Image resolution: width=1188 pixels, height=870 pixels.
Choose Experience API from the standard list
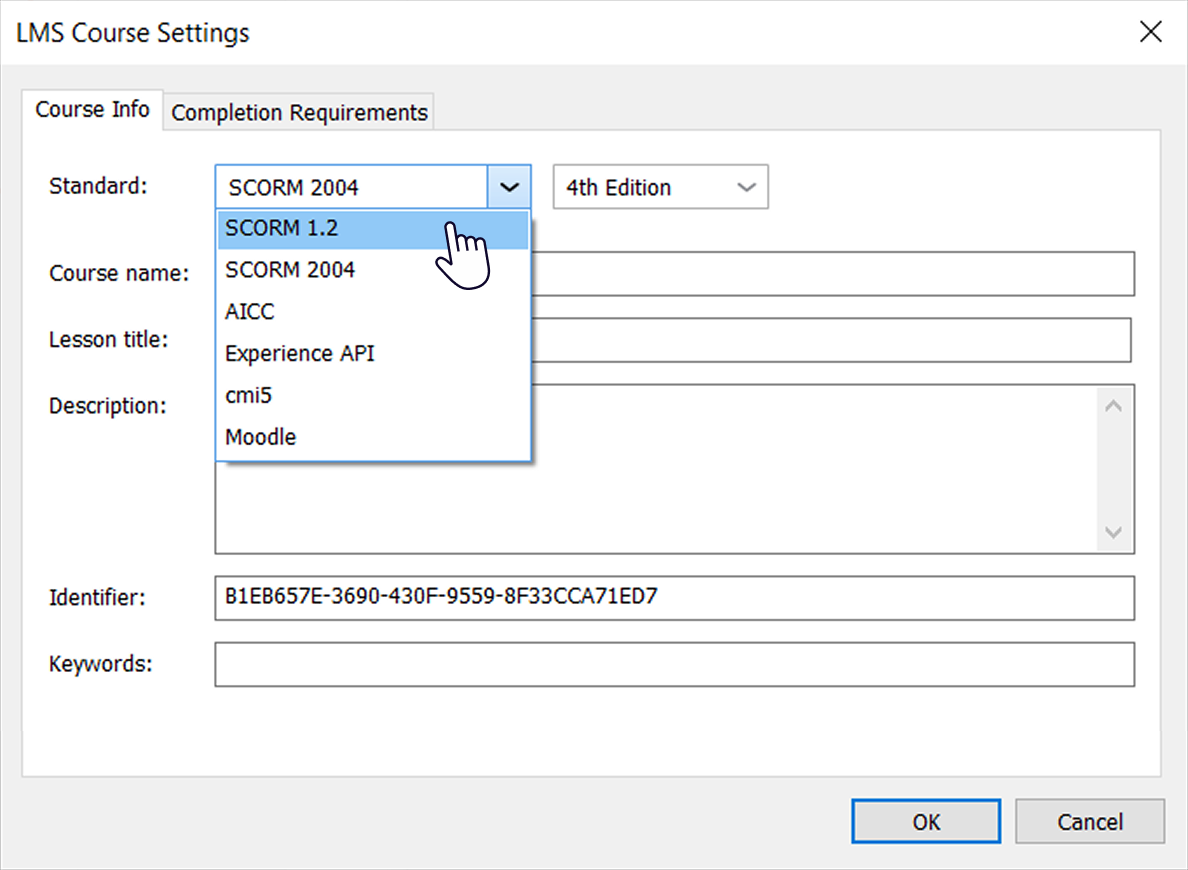pyautogui.click(x=298, y=353)
